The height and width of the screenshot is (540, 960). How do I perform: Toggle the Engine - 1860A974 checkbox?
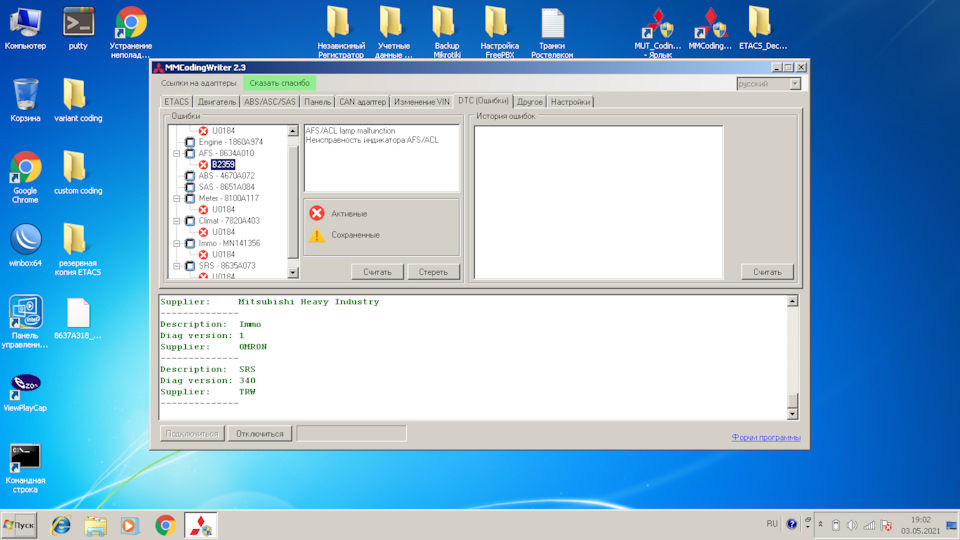[x=190, y=142]
